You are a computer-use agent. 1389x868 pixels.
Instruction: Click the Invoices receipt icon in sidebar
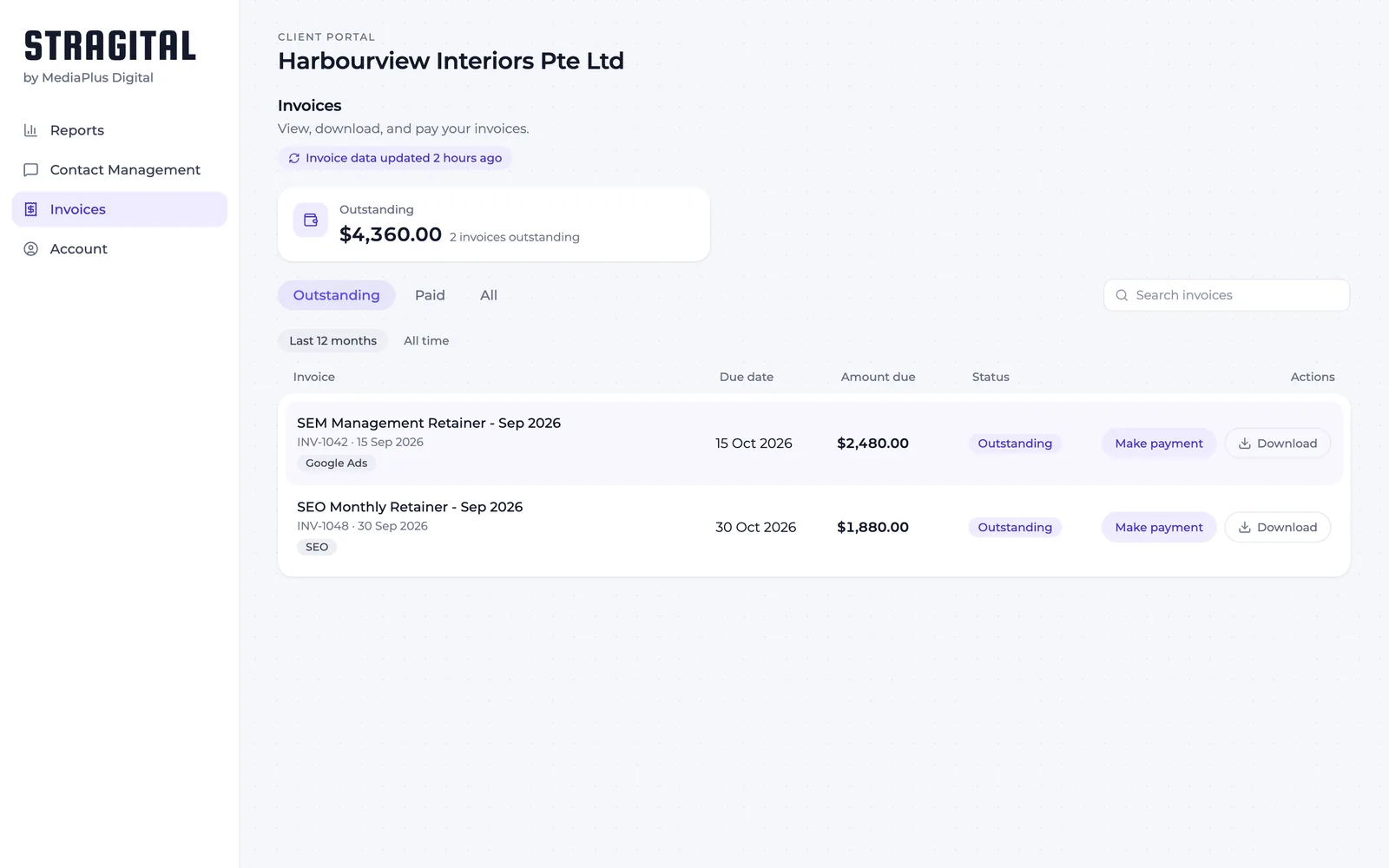pyautogui.click(x=30, y=209)
